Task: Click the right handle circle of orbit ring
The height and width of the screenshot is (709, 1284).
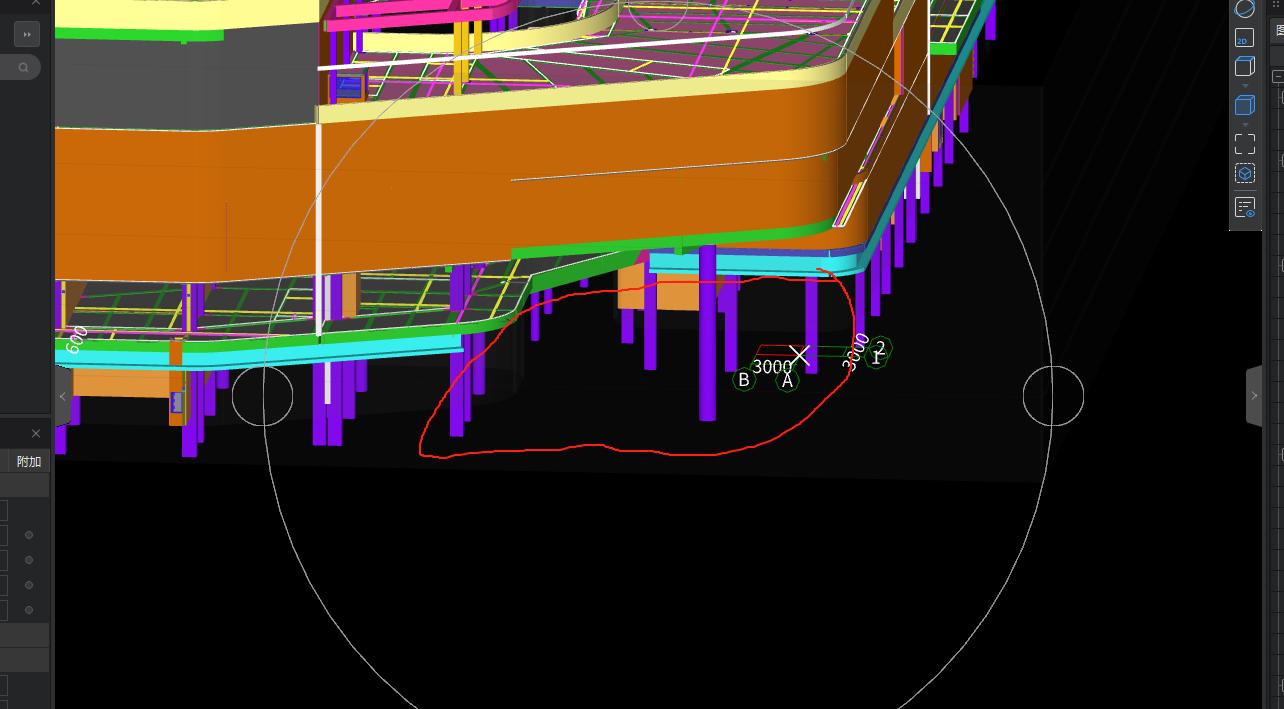Action: click(1053, 396)
